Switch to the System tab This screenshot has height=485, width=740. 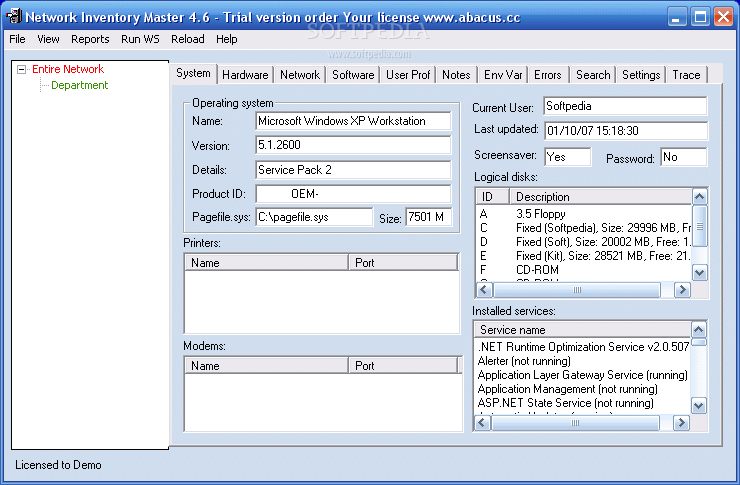coord(193,73)
